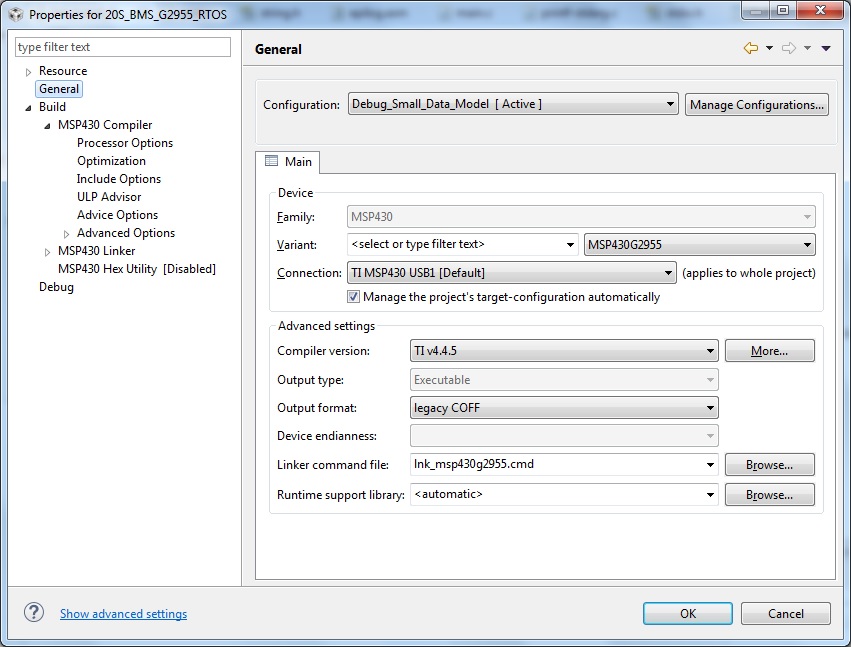Select General in the tree

point(59,88)
